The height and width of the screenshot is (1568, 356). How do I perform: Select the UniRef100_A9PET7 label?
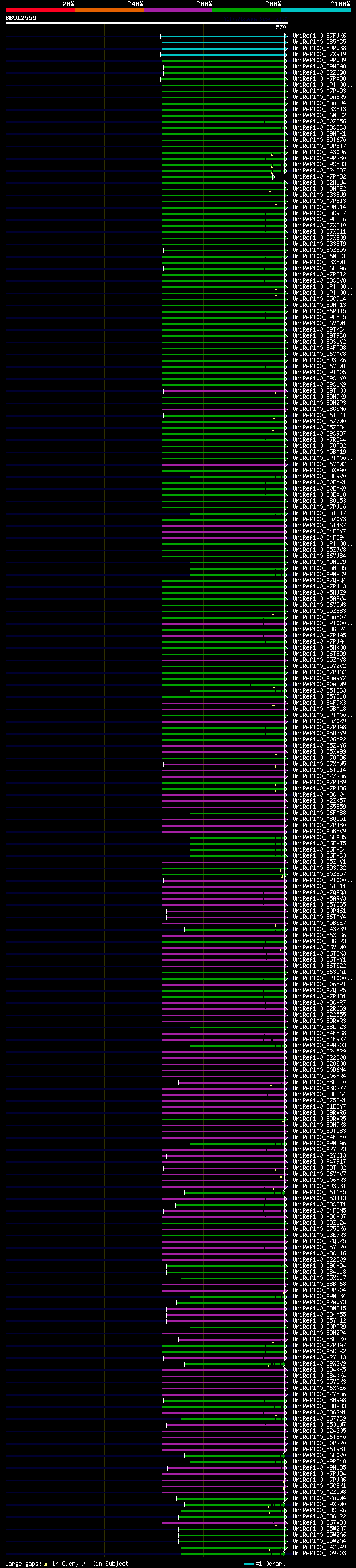(x=319, y=146)
